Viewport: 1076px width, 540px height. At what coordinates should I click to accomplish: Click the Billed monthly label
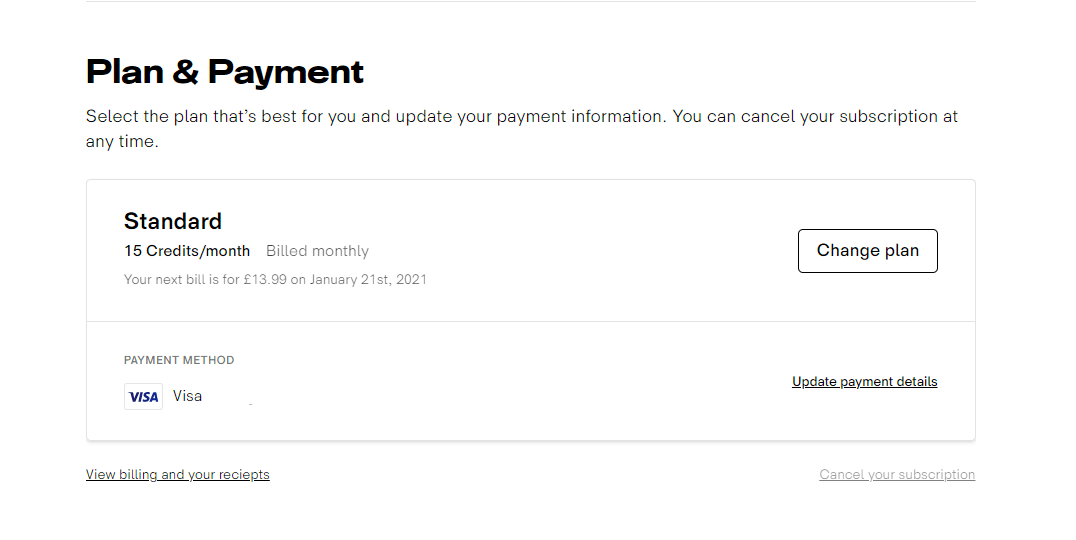(x=317, y=251)
